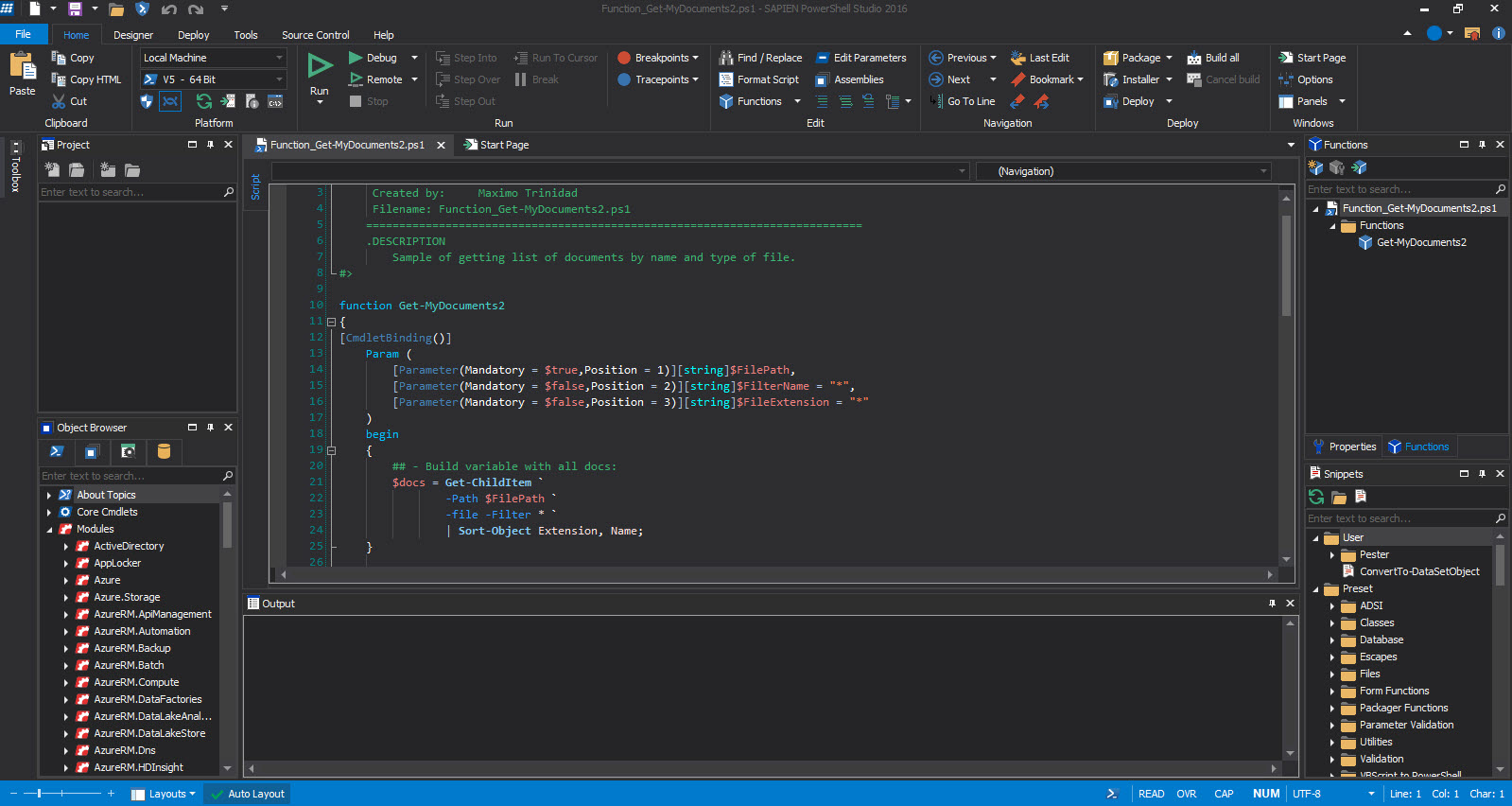Click the PowerShell icon in Object Browser toolbar
Viewport: 1512px width, 806px height.
tap(57, 451)
